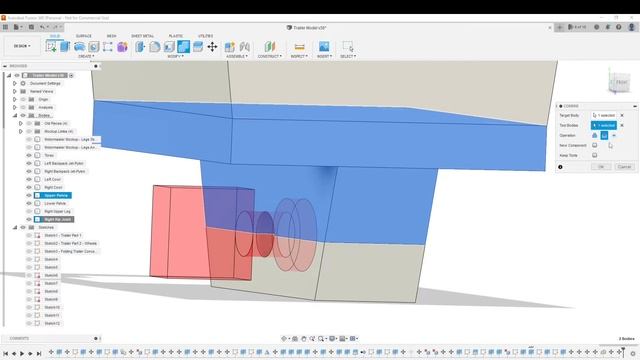Viewport: 640px width, 360px height.
Task: Expand the Document Settings node
Action: point(15,83)
